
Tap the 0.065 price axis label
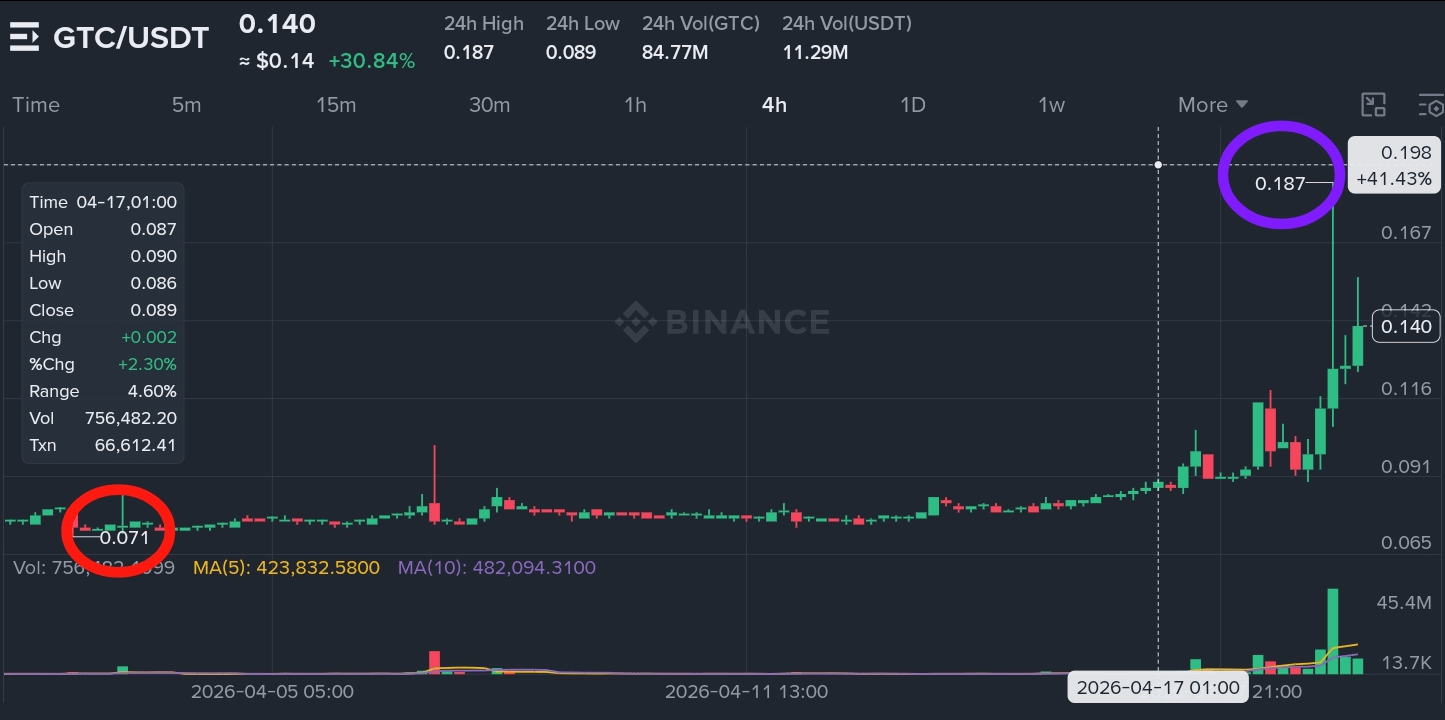[x=1406, y=543]
